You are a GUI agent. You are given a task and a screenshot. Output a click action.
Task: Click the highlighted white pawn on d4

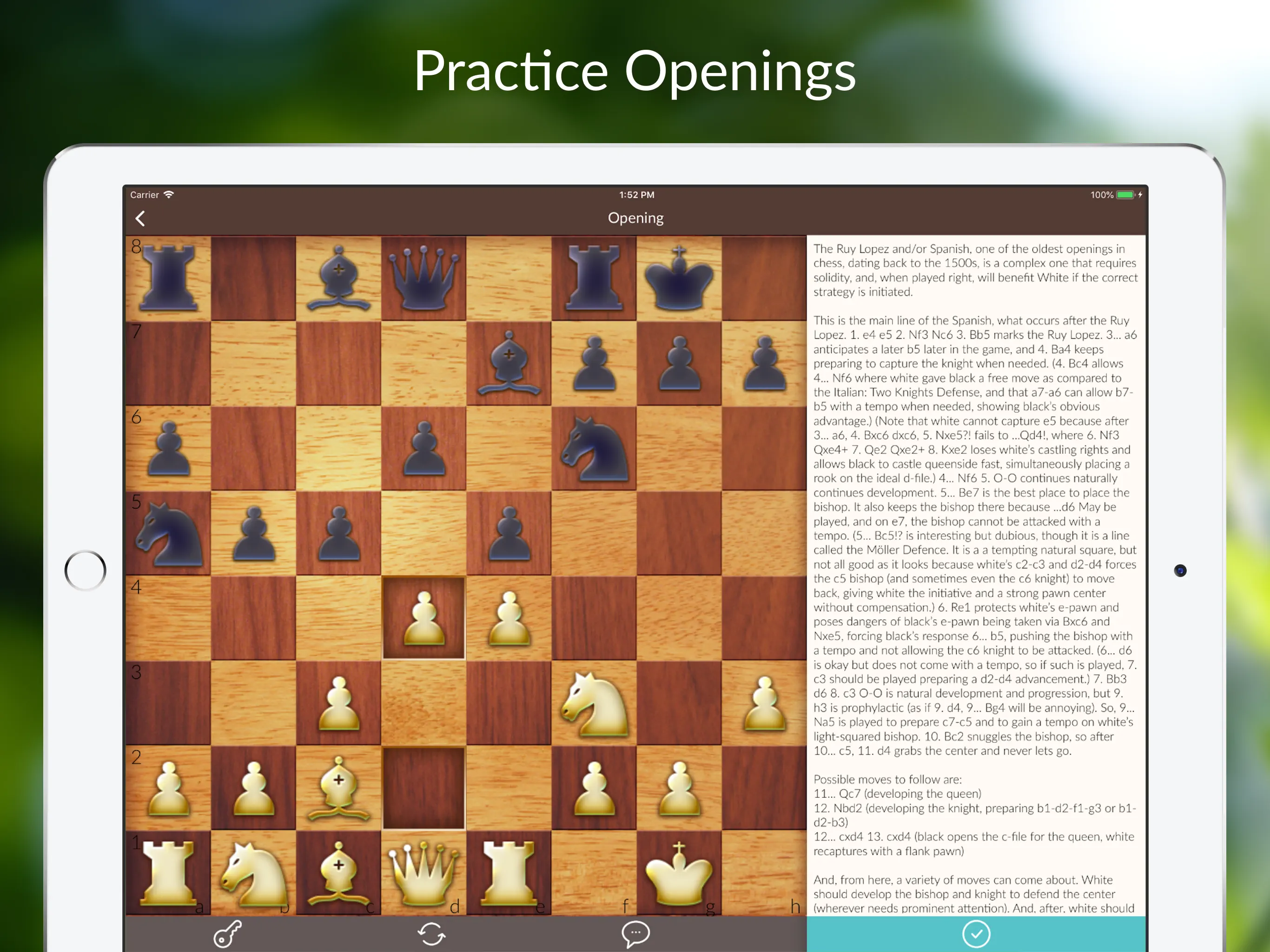(x=423, y=618)
